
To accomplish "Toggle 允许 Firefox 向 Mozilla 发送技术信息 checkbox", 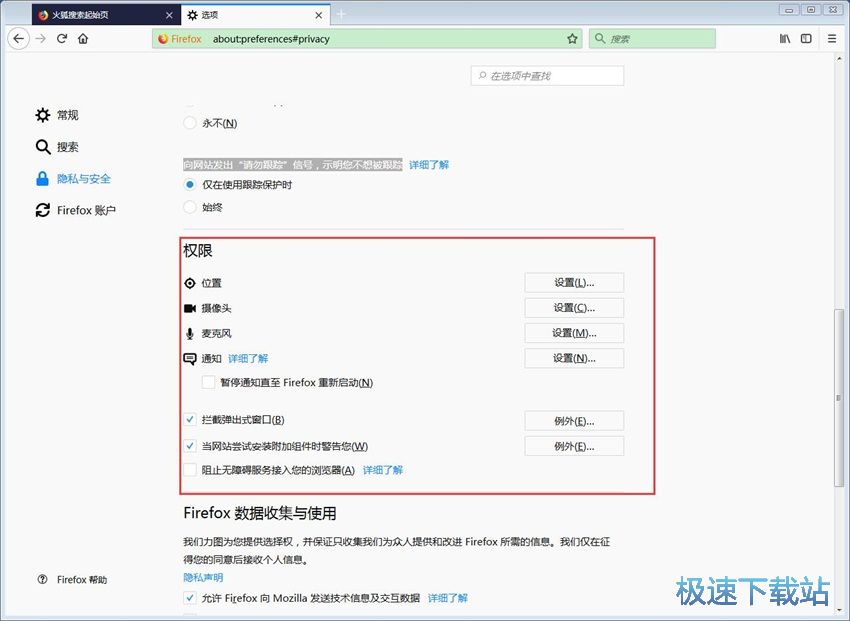I will pyautogui.click(x=190, y=598).
